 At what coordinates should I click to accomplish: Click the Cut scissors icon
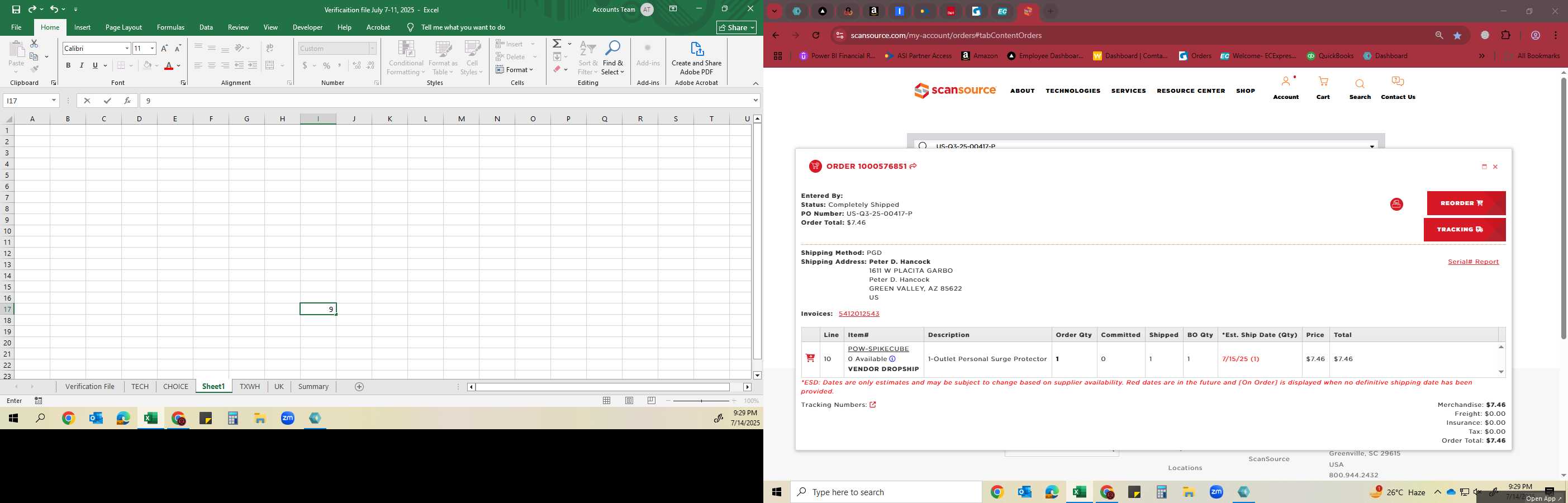coord(34,43)
